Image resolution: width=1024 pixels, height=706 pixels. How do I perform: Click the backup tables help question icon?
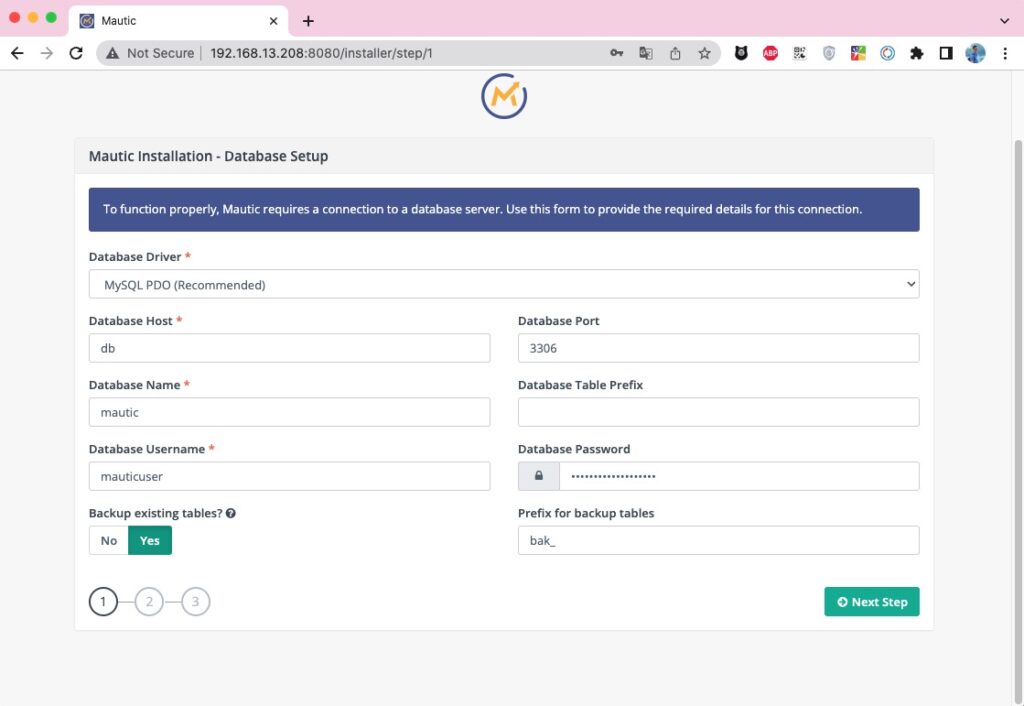(x=231, y=513)
